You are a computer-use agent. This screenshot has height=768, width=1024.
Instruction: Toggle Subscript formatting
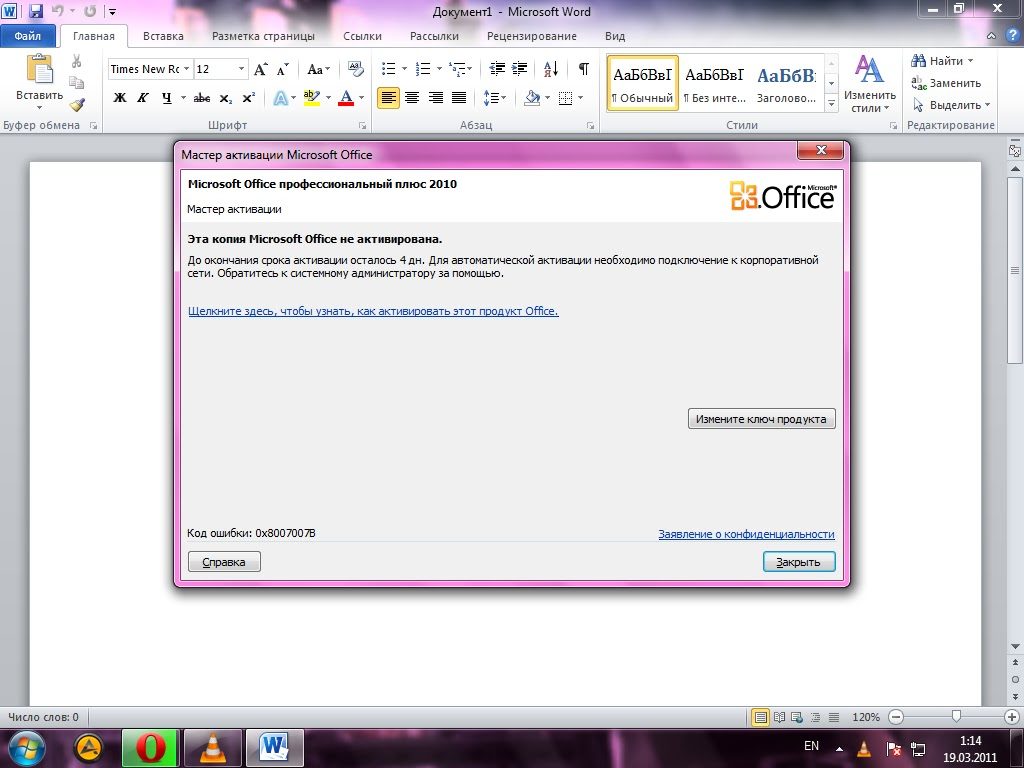pyautogui.click(x=225, y=99)
